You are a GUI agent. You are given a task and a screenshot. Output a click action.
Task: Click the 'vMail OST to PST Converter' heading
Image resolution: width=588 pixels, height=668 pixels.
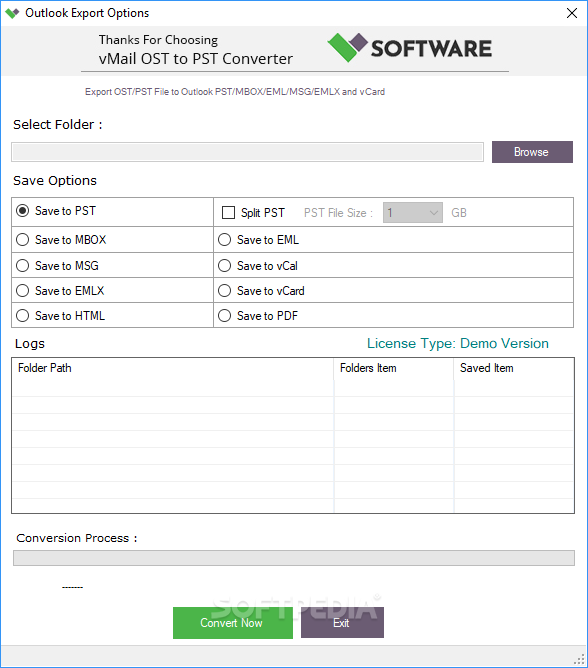pos(196,59)
